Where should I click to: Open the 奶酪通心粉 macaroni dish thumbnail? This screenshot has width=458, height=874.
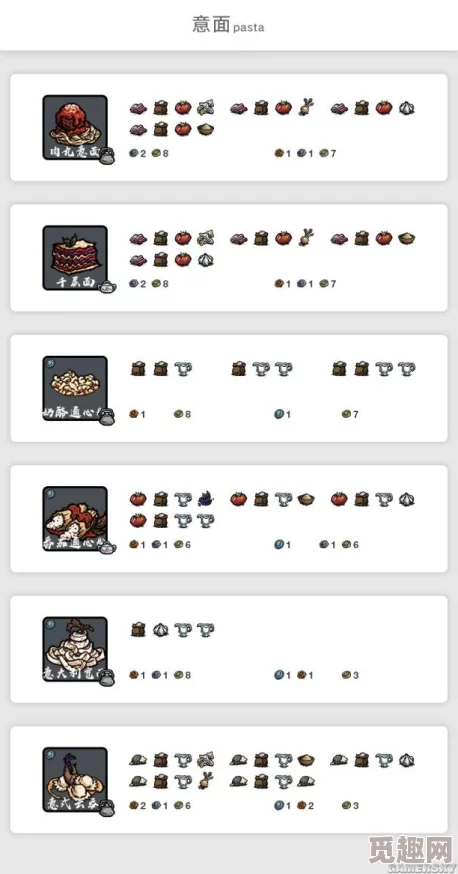(x=75, y=389)
